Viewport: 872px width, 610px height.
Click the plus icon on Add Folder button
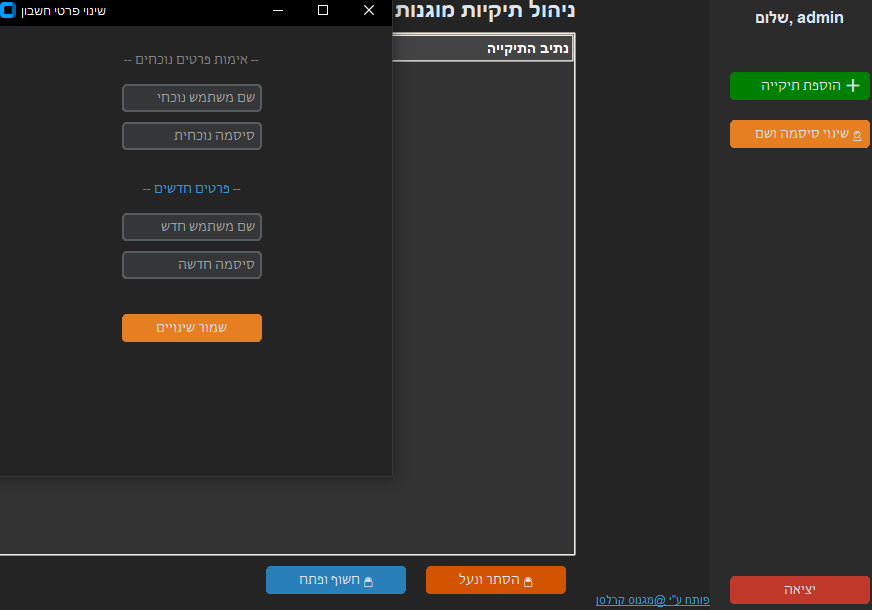pyautogui.click(x=853, y=86)
